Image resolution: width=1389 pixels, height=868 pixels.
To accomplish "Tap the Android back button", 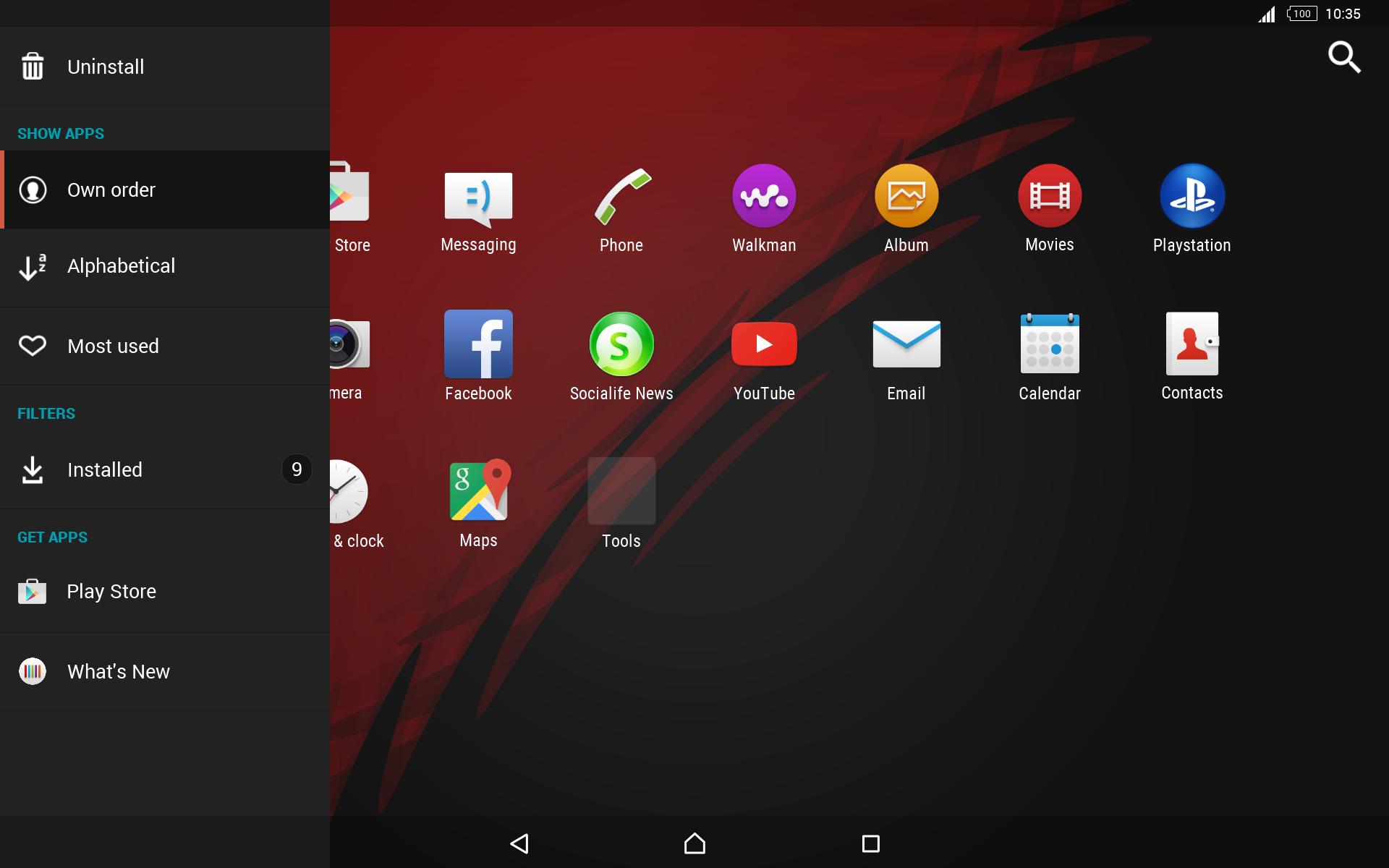I will (x=519, y=843).
